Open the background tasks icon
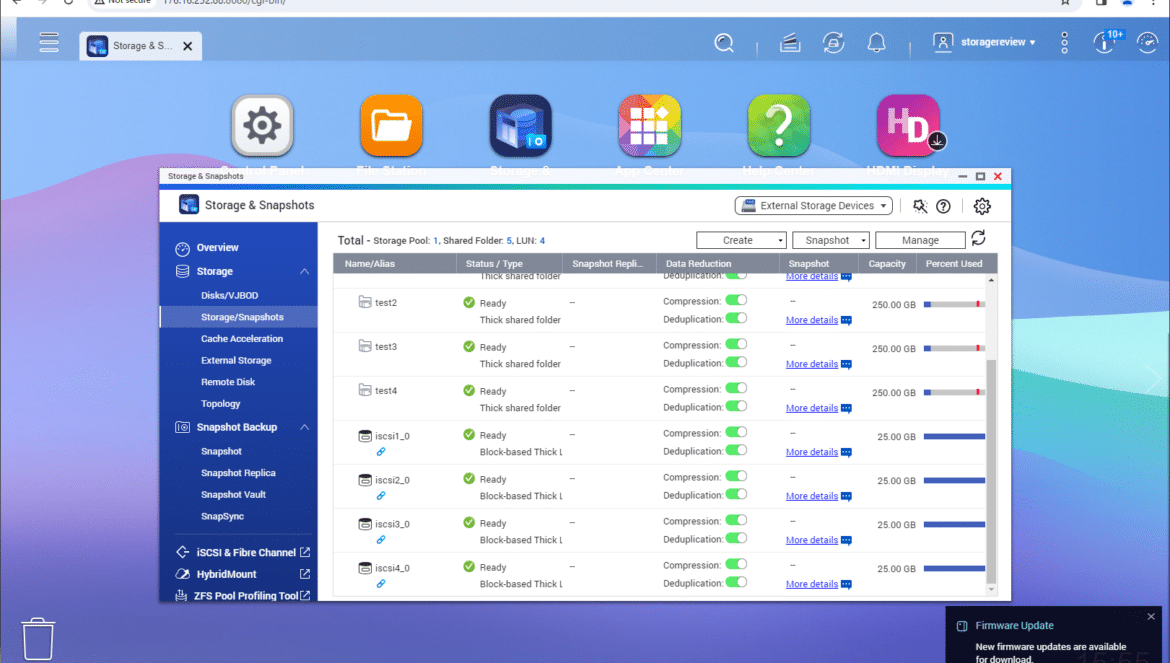Screen dimensions: 1170x663 [x=790, y=43]
